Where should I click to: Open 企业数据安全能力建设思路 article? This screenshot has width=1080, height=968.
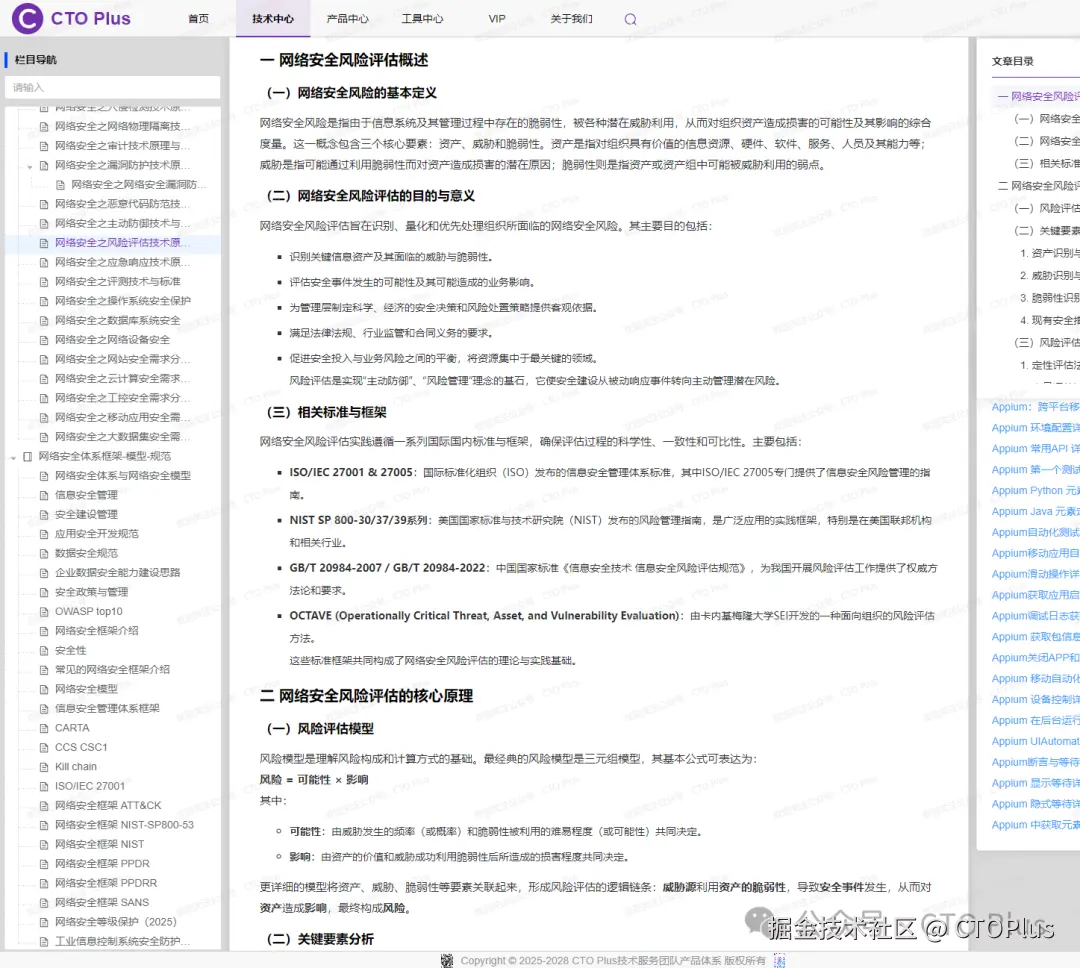click(117, 573)
